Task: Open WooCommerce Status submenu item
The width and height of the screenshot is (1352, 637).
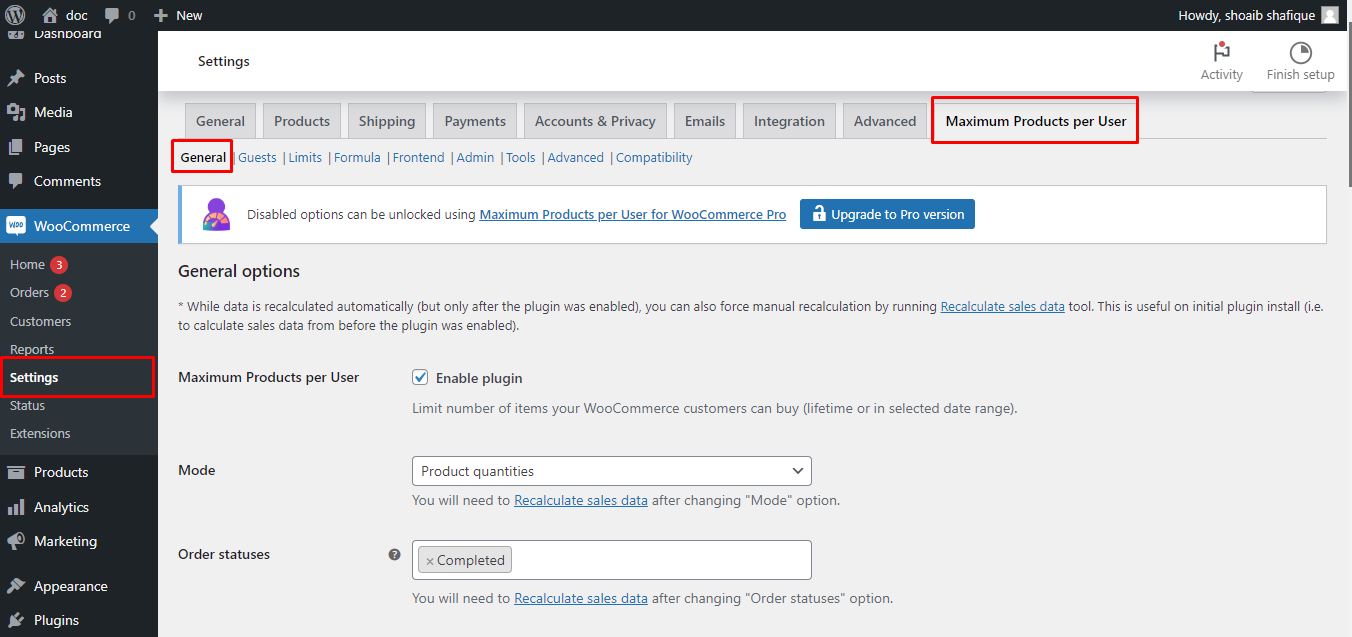Action: [x=28, y=405]
